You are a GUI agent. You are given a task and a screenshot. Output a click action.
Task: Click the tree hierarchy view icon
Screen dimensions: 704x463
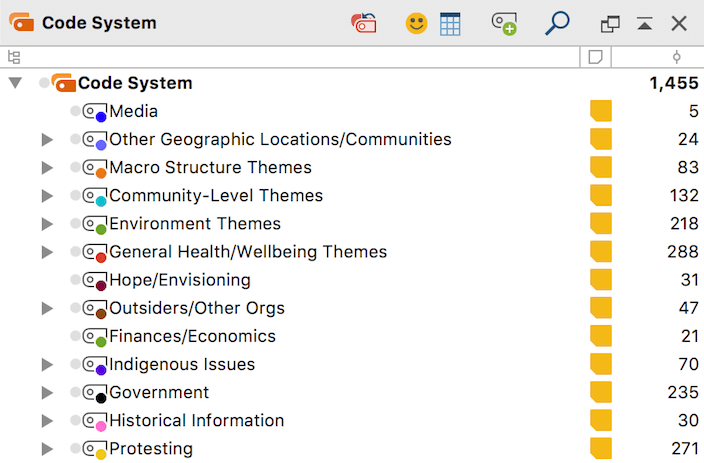14,57
